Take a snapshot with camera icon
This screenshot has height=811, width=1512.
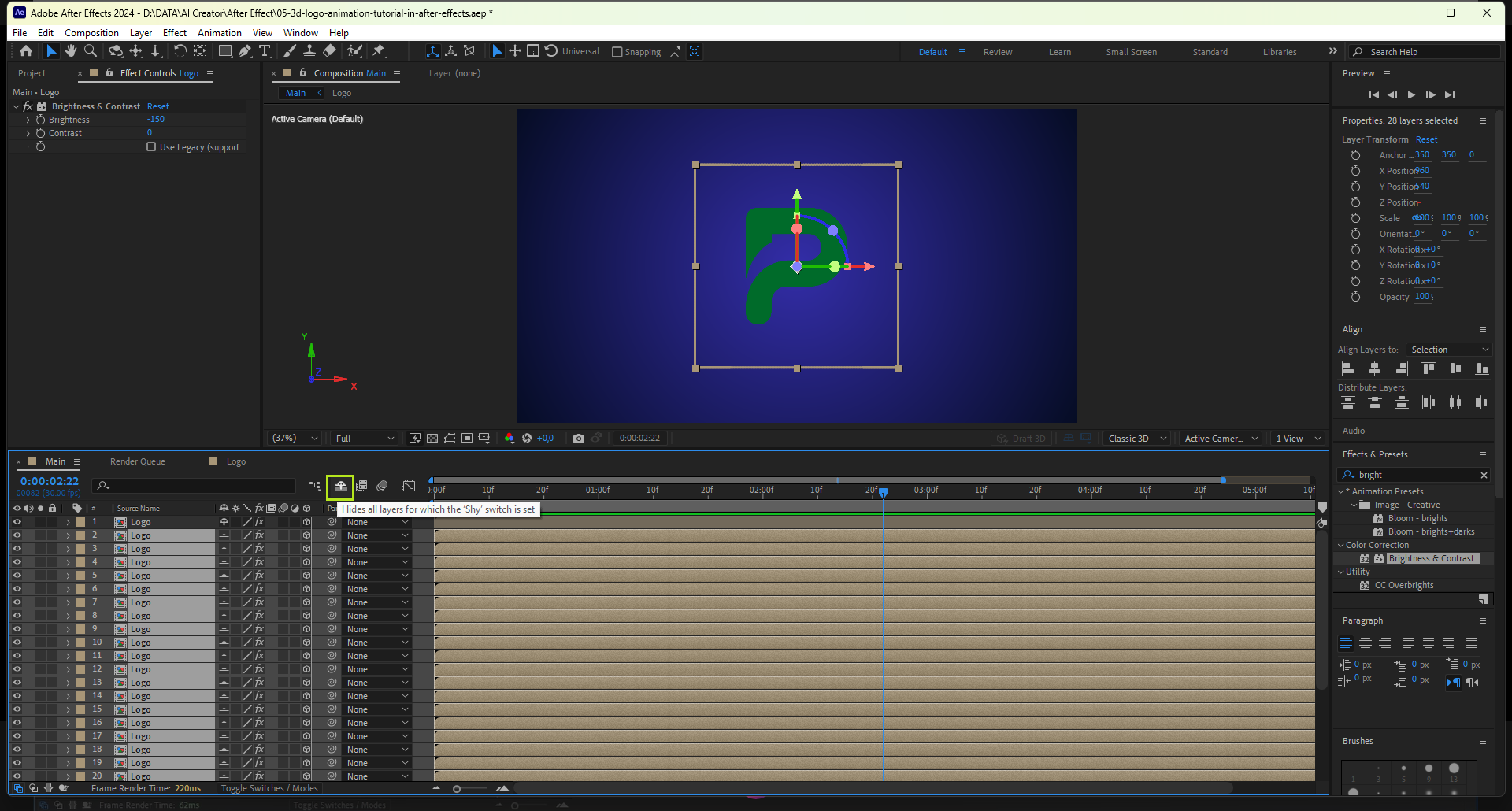[x=579, y=439]
